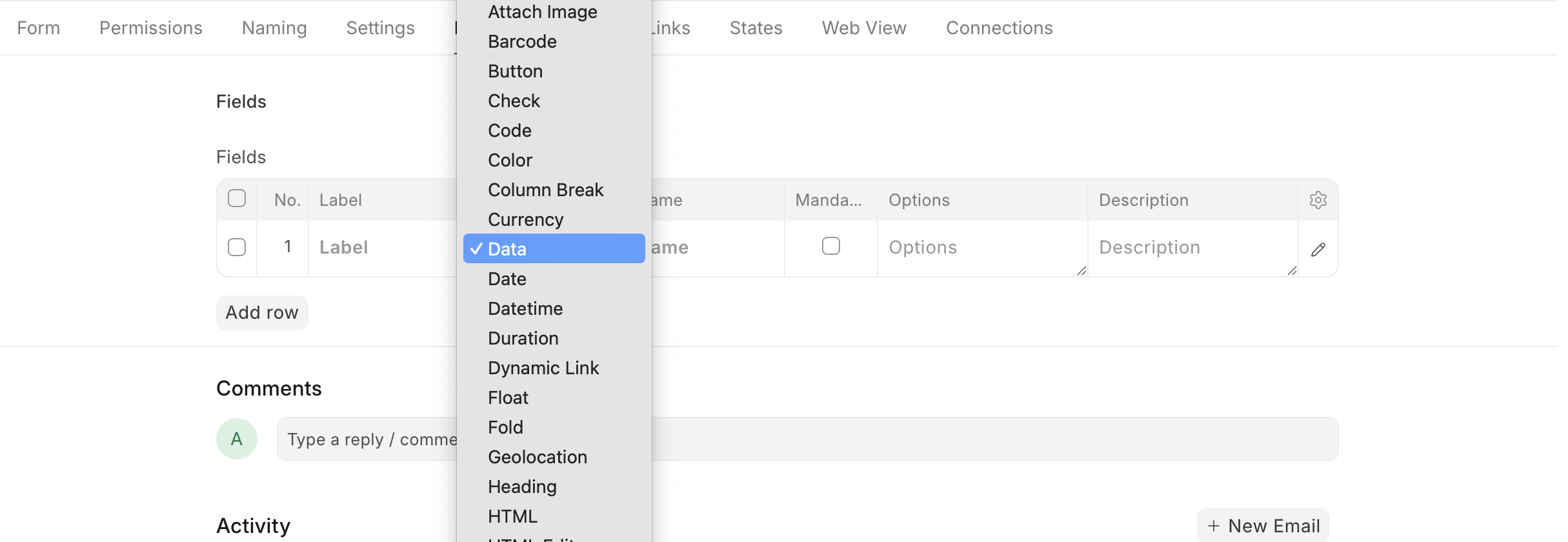Check the row 1 selection checkbox

coord(237,248)
